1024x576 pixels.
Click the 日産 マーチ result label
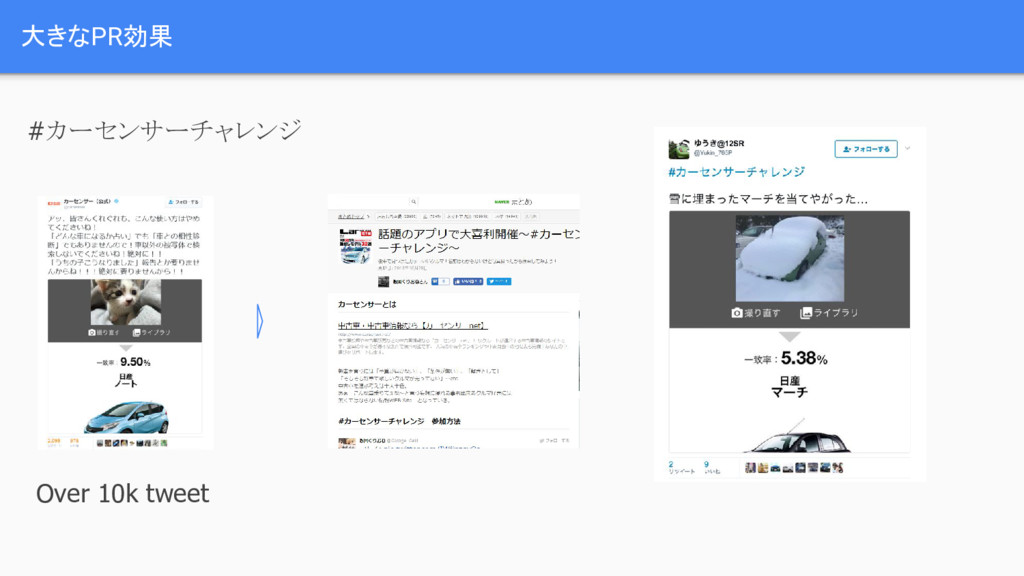tap(789, 387)
